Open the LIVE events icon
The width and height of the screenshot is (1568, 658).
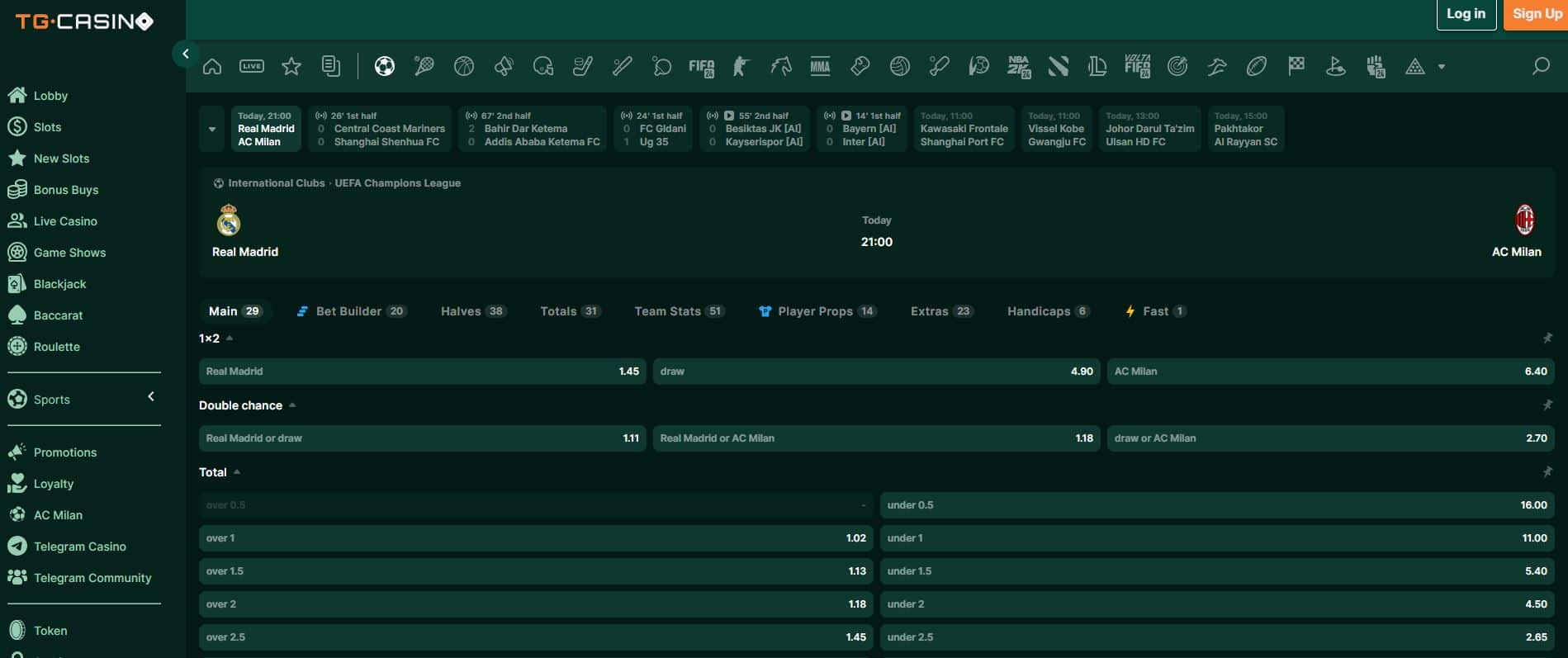[252, 67]
